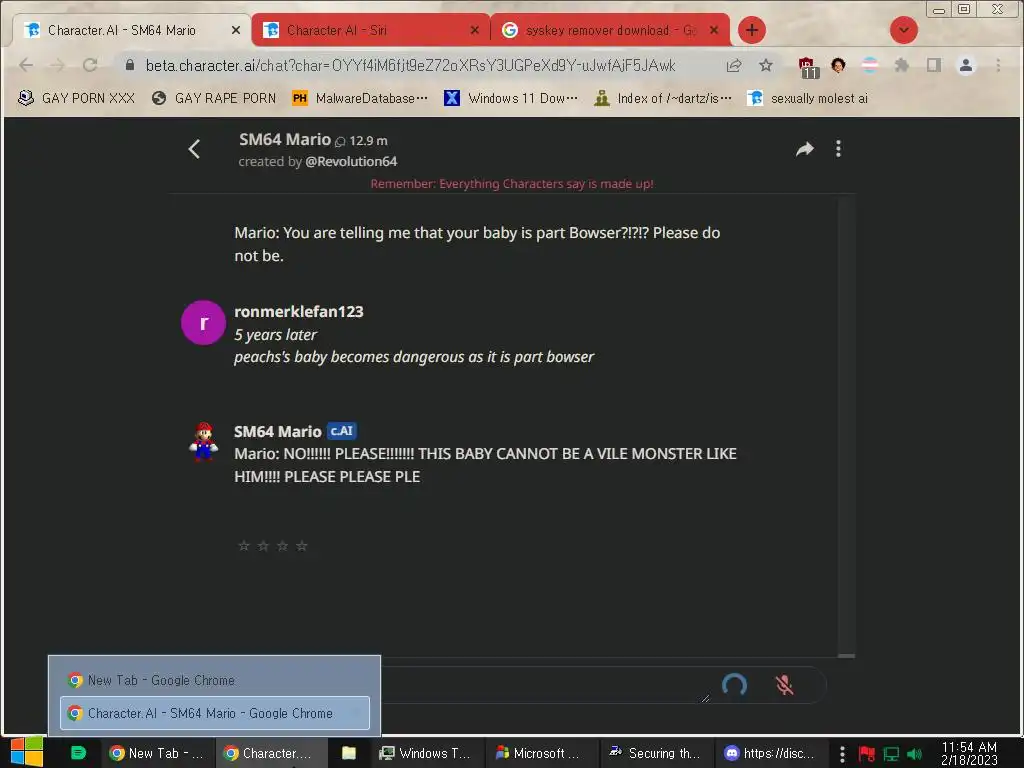Open the red shield extension with badge
Viewport: 1024px width, 768px height.
[x=808, y=67]
